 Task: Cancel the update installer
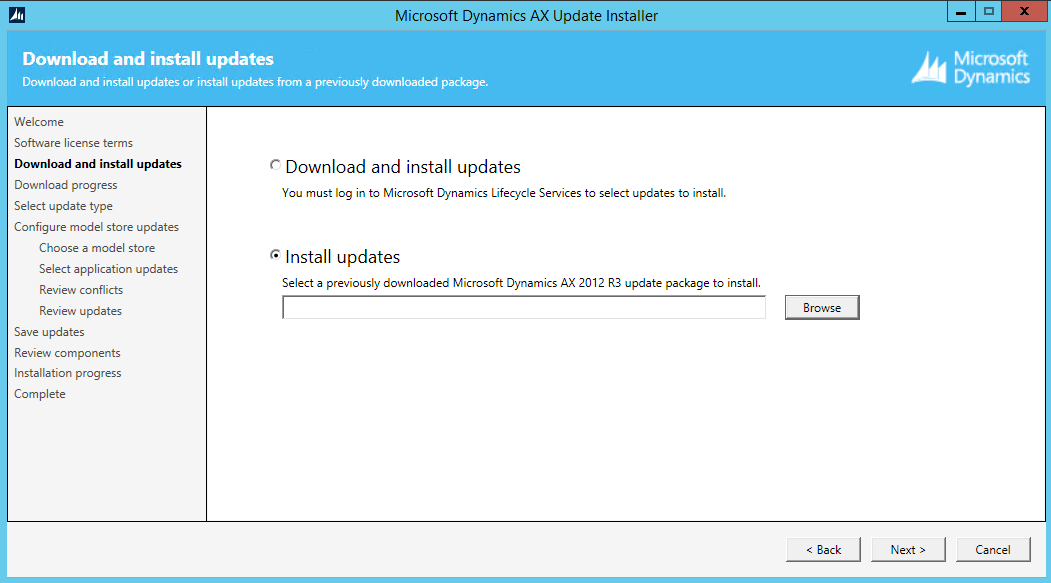(993, 549)
